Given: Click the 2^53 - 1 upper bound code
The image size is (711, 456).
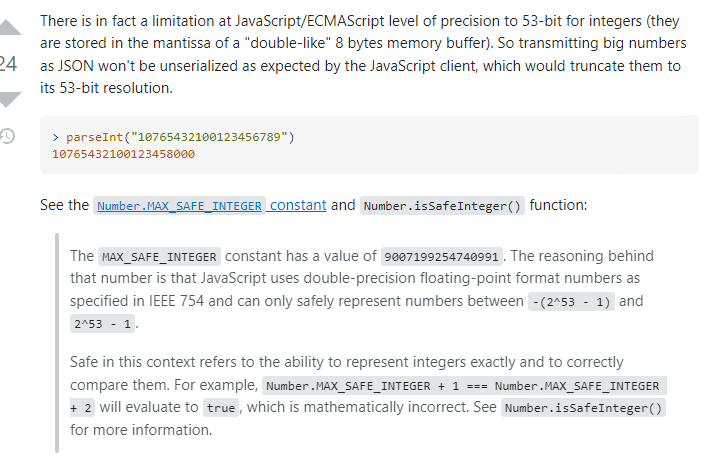Looking at the screenshot, I should click(x=103, y=323).
